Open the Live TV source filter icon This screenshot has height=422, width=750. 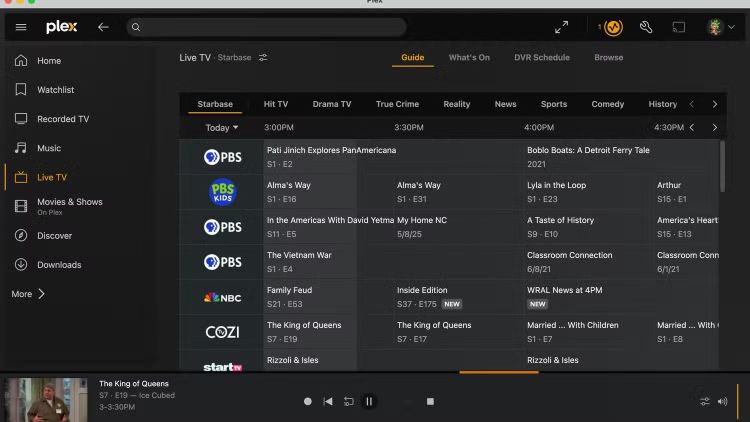pyautogui.click(x=263, y=58)
